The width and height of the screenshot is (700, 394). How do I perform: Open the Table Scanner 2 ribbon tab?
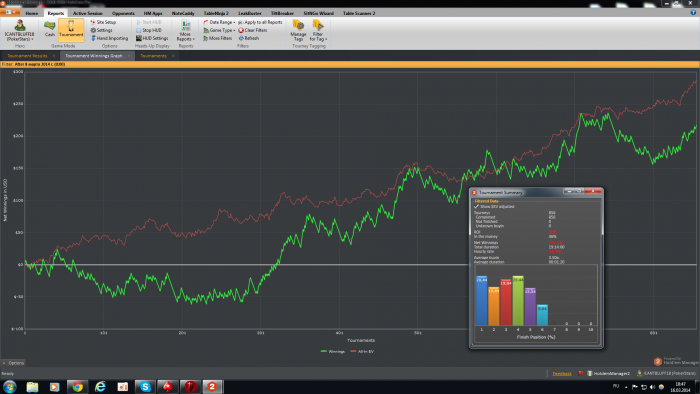click(359, 13)
